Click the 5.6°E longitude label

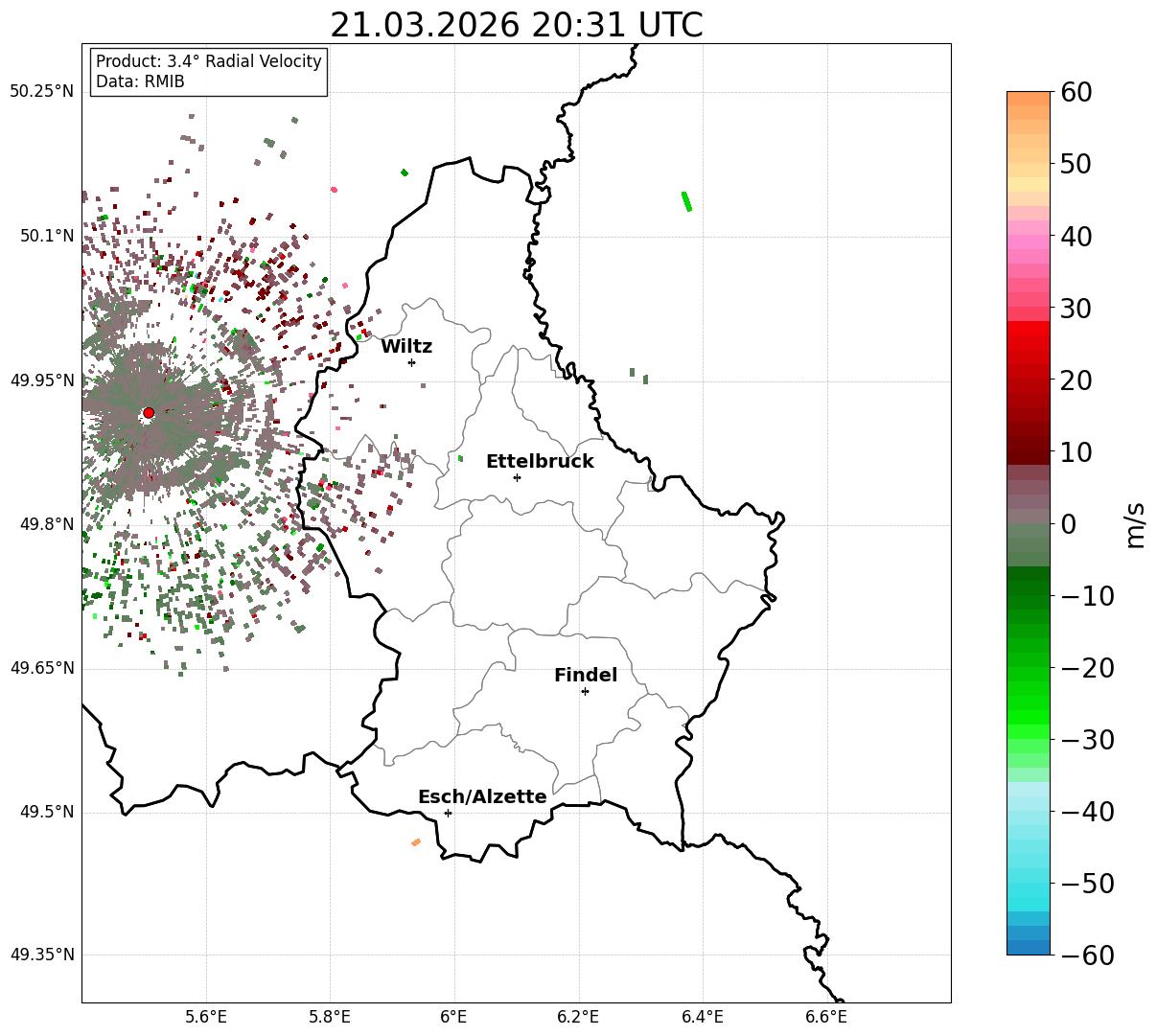pyautogui.click(x=206, y=1018)
